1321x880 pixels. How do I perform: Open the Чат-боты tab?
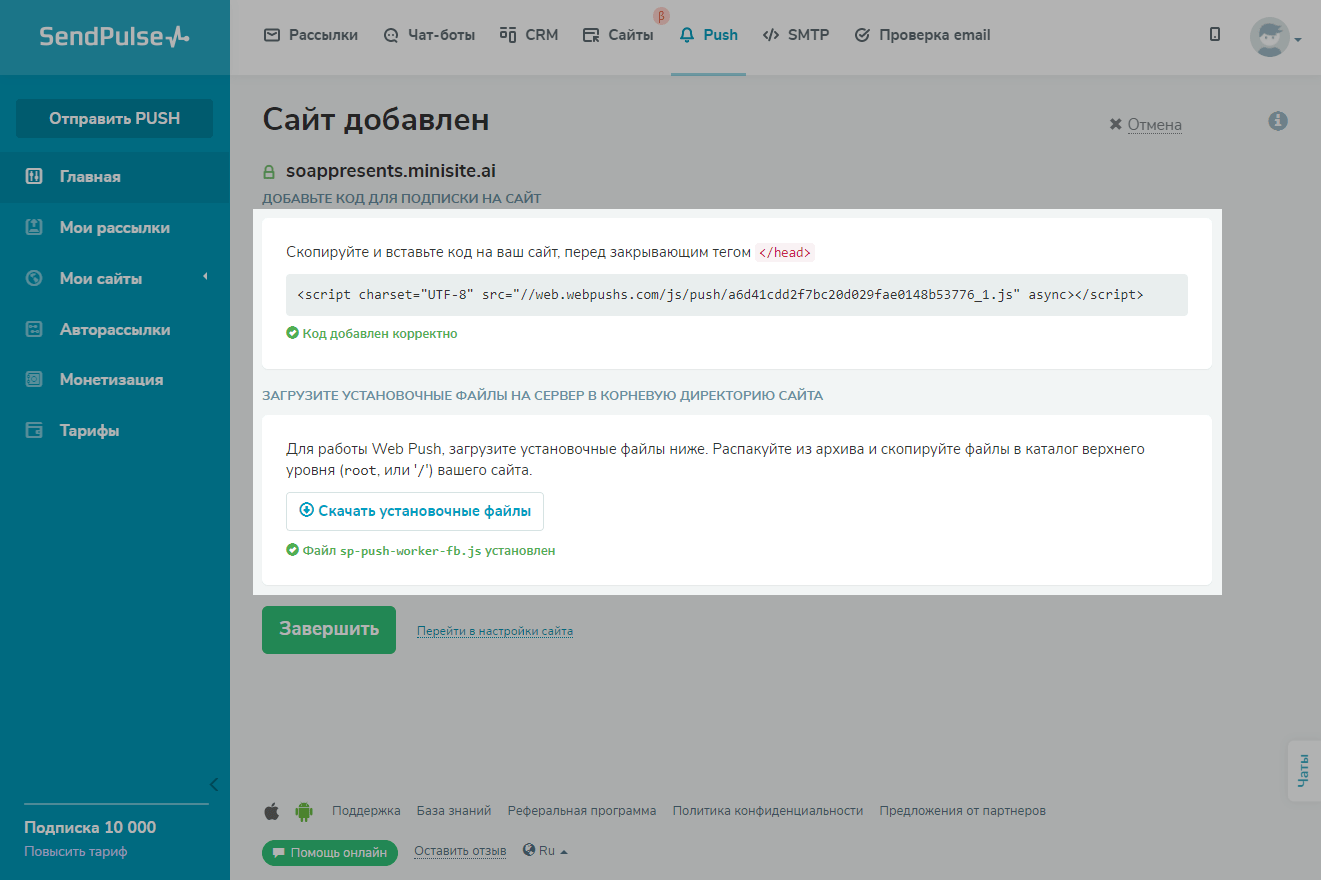coord(429,35)
